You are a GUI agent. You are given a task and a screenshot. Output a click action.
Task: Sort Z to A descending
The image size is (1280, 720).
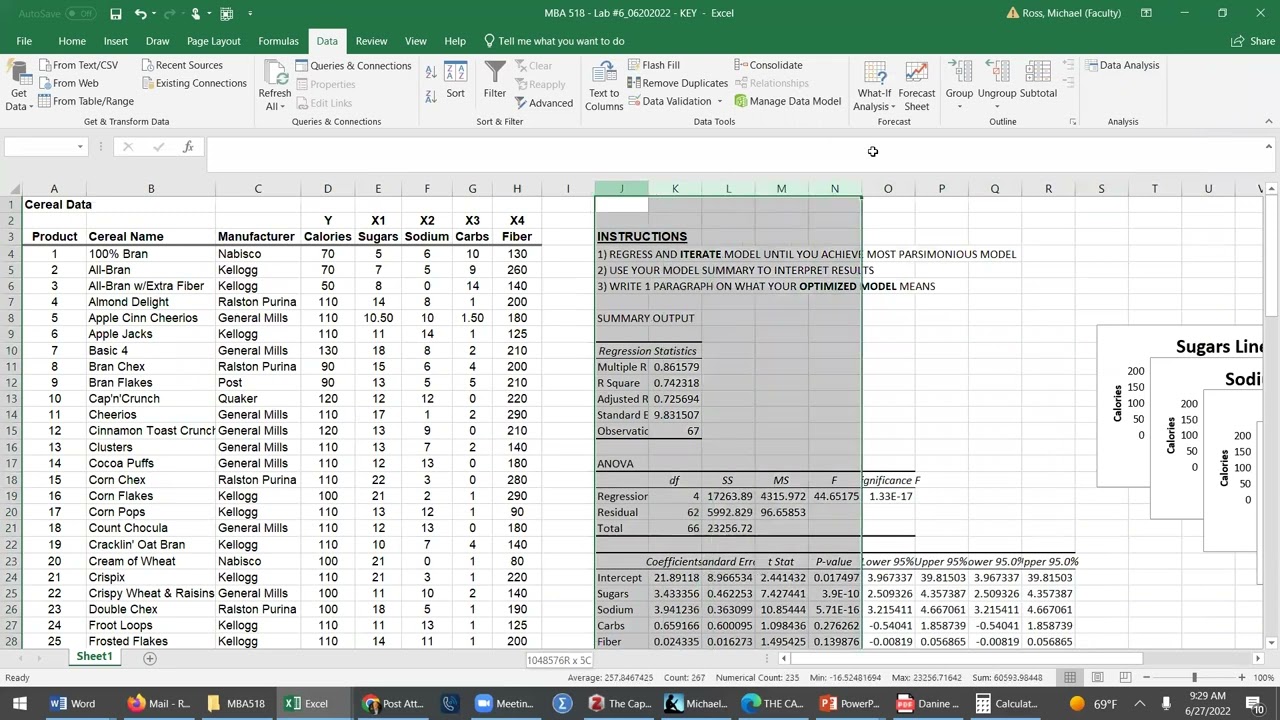tap(430, 96)
